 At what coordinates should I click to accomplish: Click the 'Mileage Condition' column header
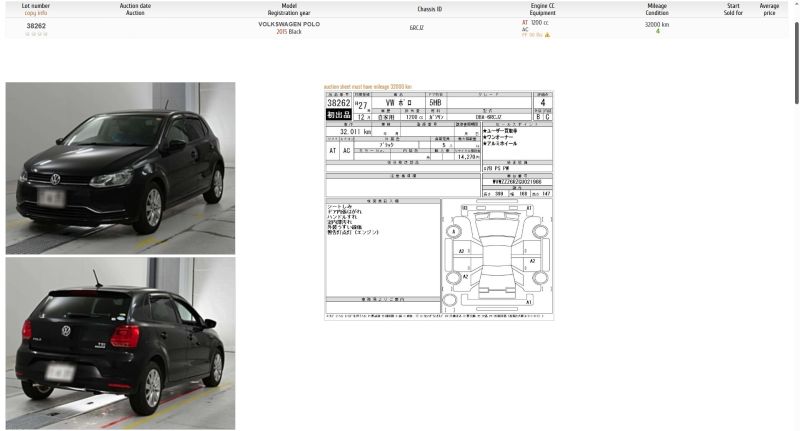tap(657, 9)
